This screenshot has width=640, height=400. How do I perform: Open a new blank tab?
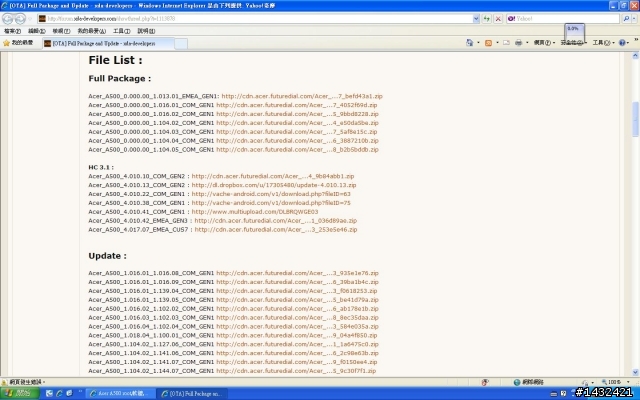pos(181,44)
